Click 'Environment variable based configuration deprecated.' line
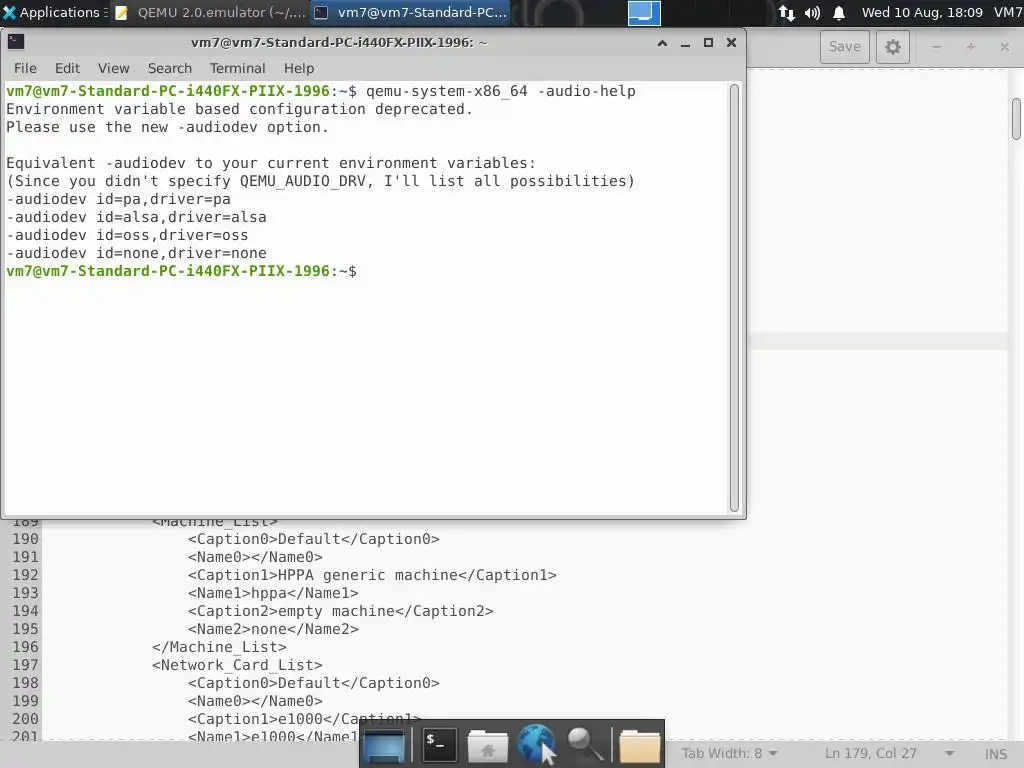This screenshot has height=768, width=1024. click(239, 109)
